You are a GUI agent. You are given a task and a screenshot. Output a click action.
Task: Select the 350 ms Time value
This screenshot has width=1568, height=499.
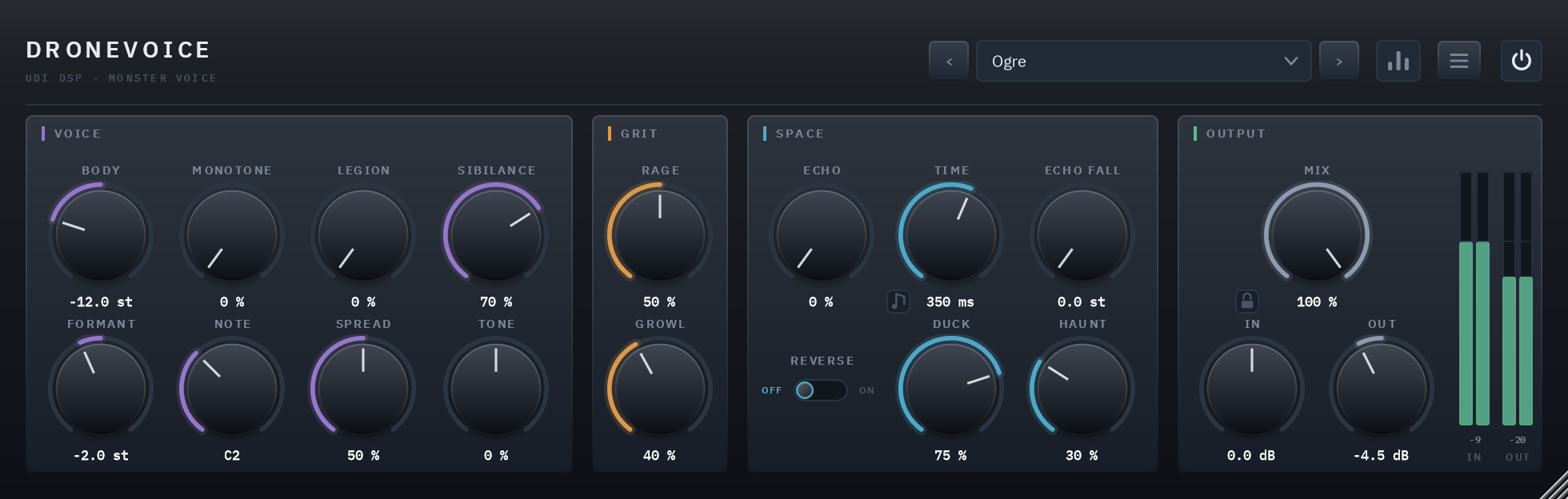(950, 302)
